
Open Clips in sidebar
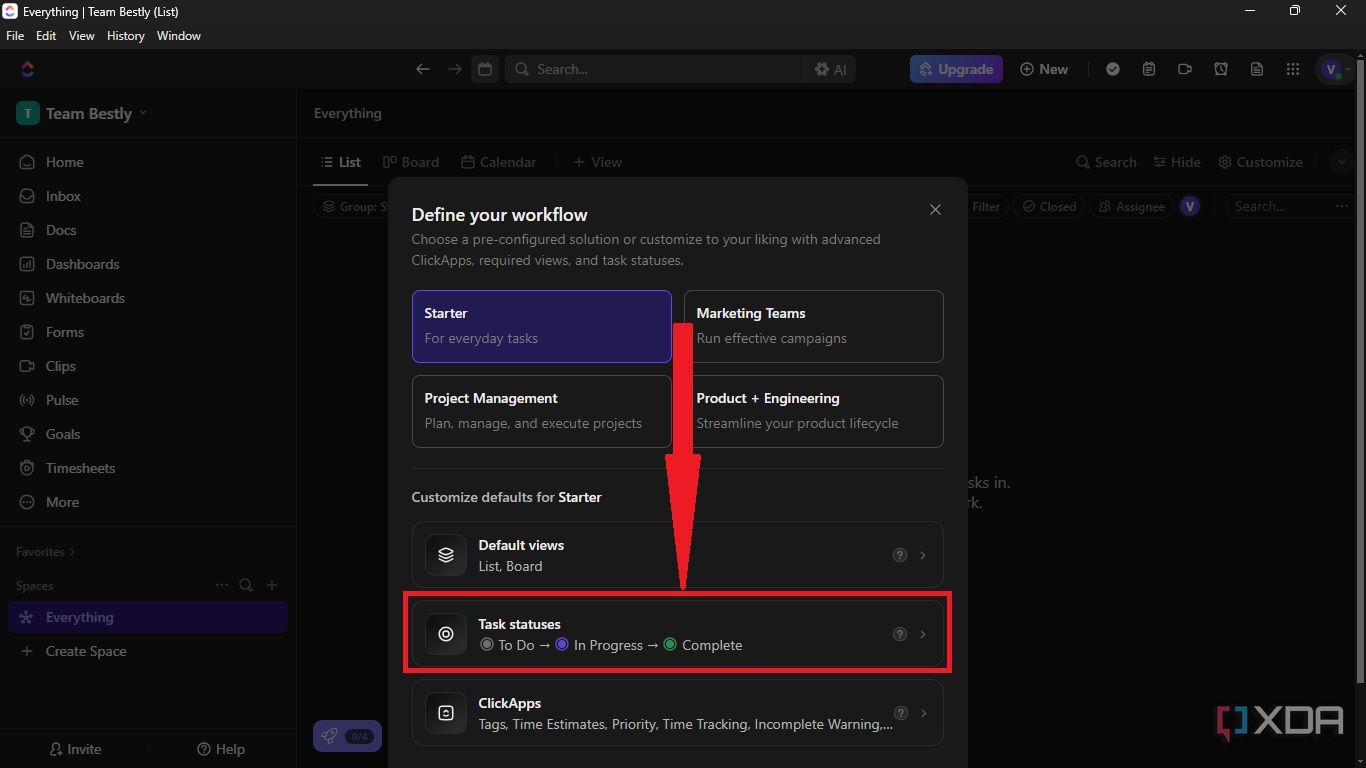click(47, 366)
